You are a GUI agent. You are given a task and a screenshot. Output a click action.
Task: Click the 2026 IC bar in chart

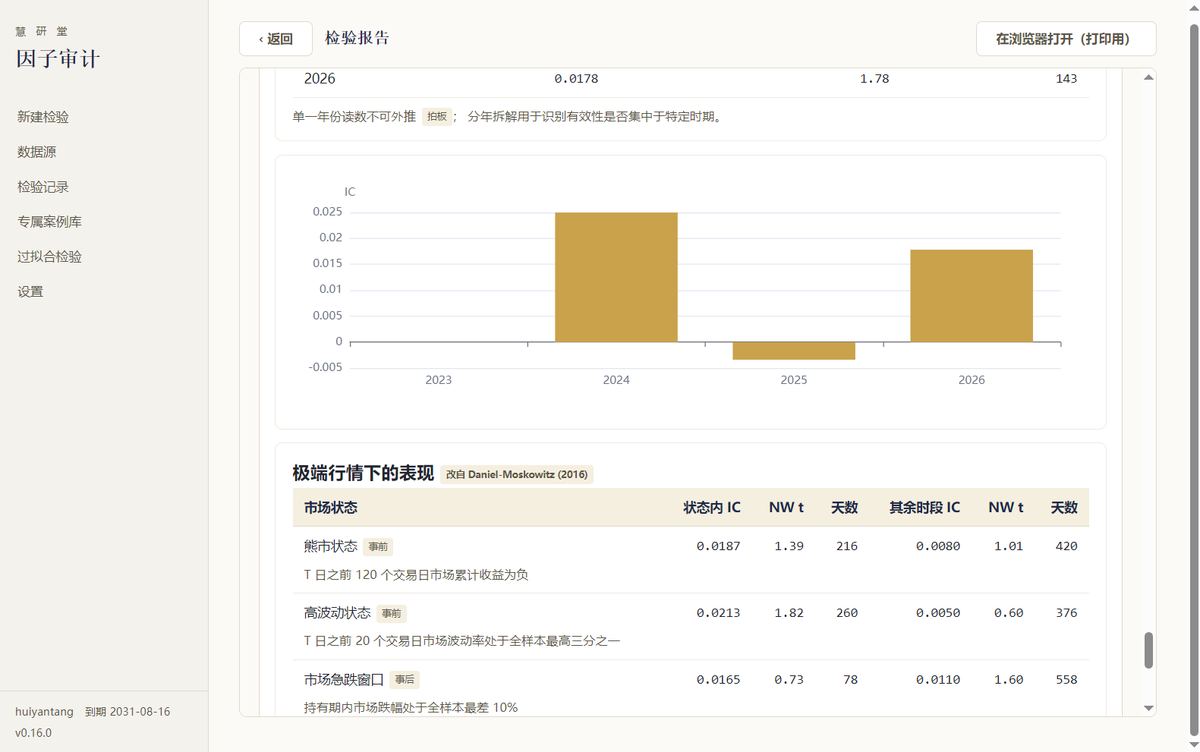[971, 296]
